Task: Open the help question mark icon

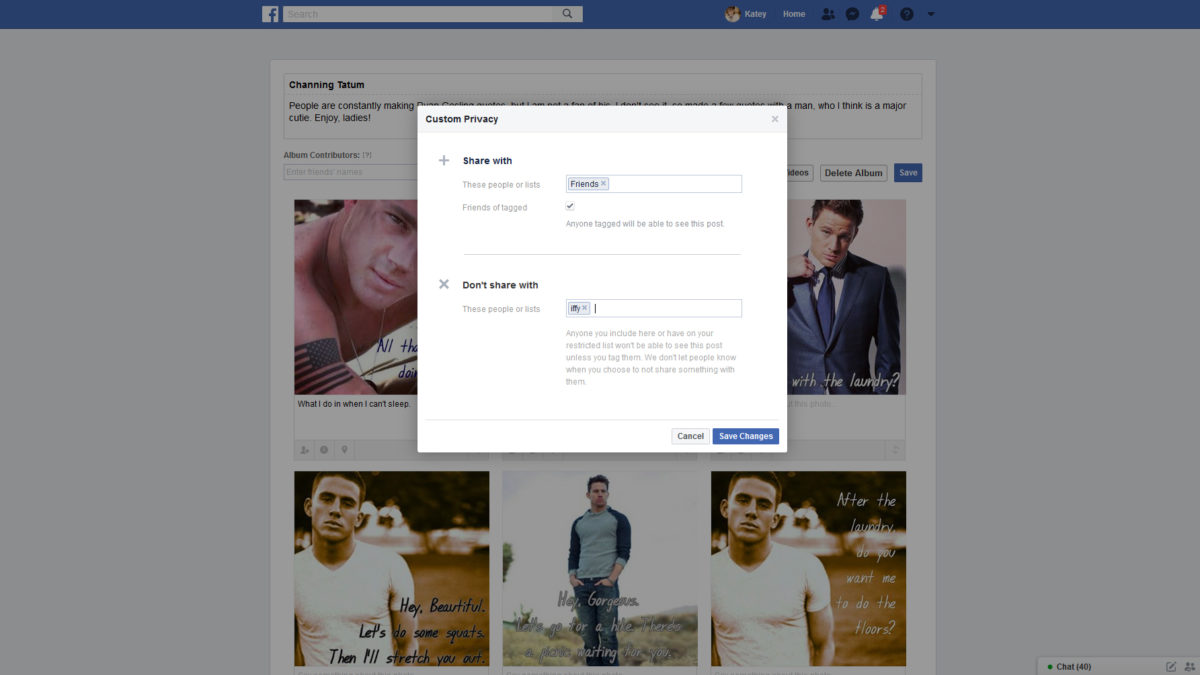Action: click(906, 14)
